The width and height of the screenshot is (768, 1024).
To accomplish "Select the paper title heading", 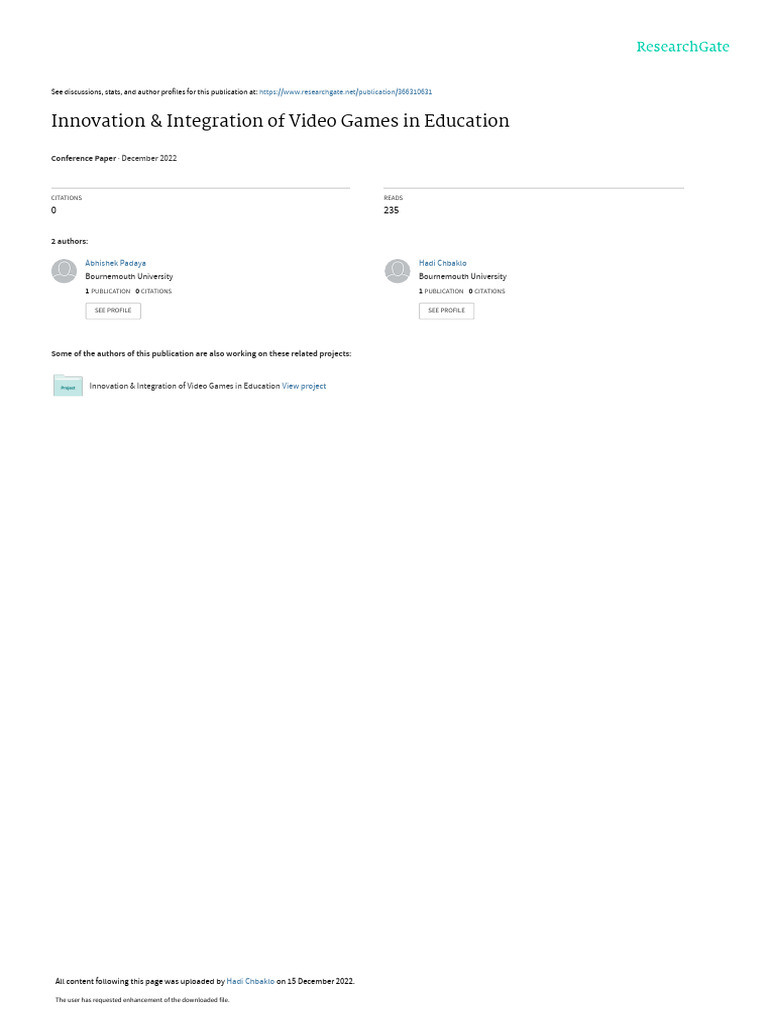I will point(280,121).
